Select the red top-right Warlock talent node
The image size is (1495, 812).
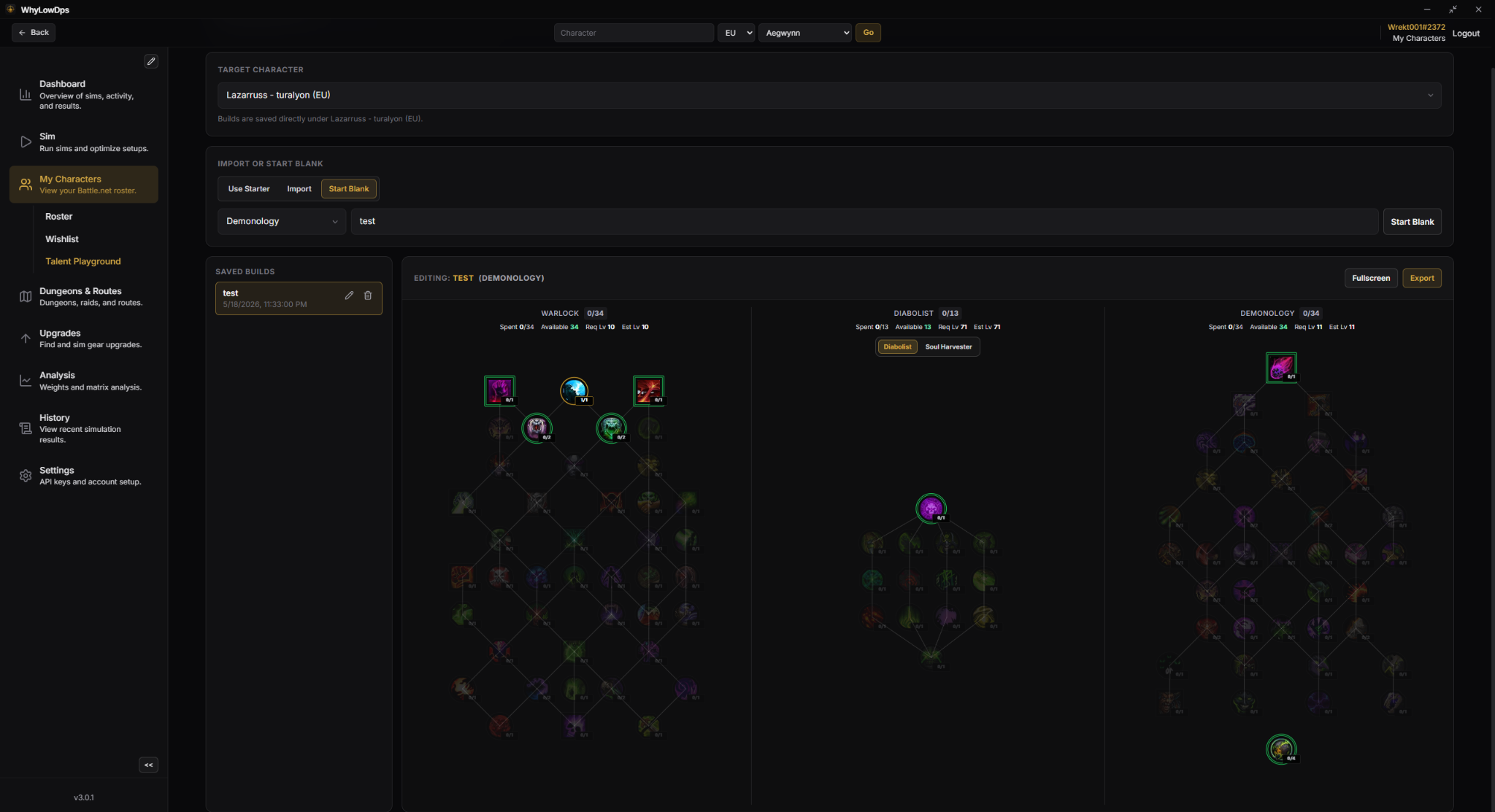pyautogui.click(x=649, y=391)
